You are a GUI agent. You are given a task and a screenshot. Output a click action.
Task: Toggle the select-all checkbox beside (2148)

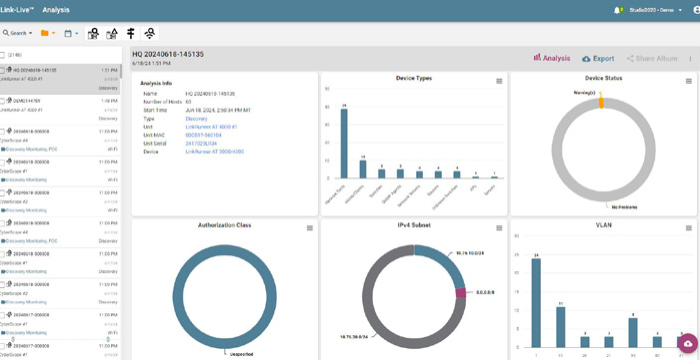(2, 55)
